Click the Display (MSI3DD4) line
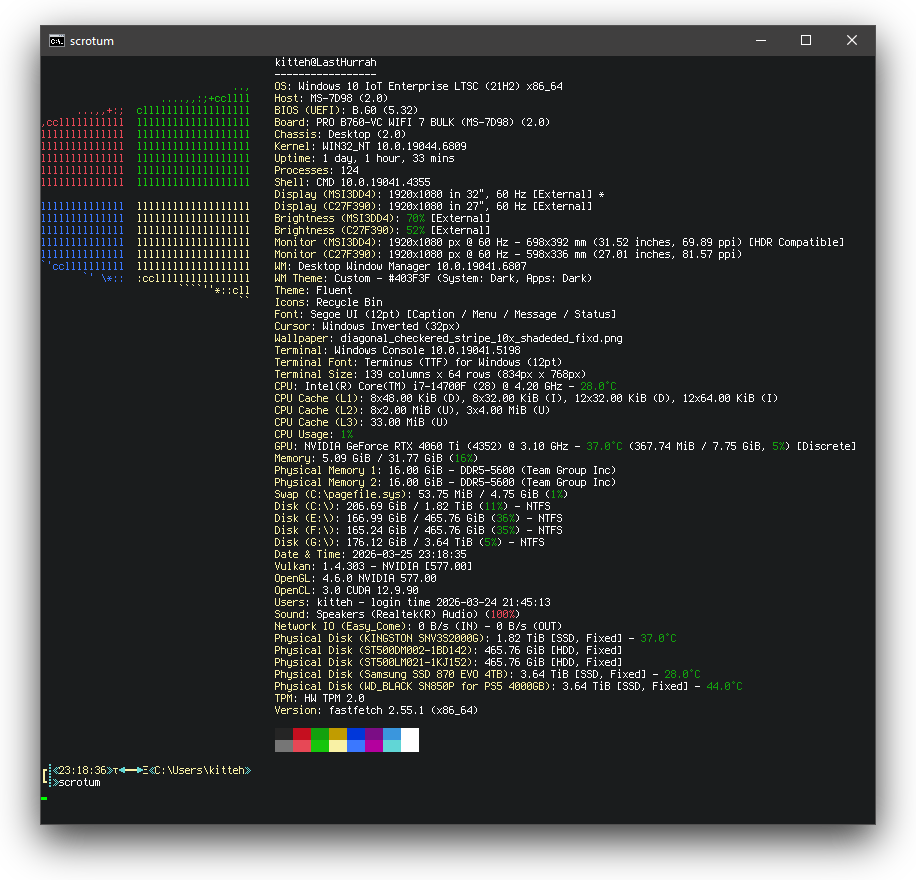 point(439,194)
